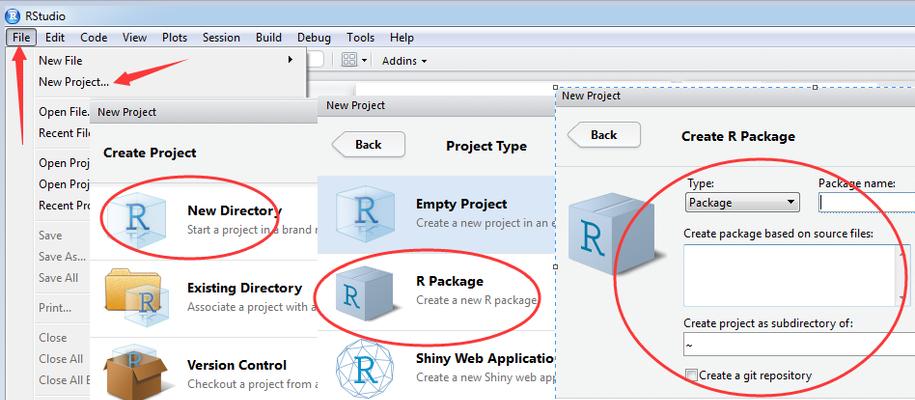Screen dimensions: 915x400
Task: Click the Close All menu entry
Action: click(x=61, y=359)
